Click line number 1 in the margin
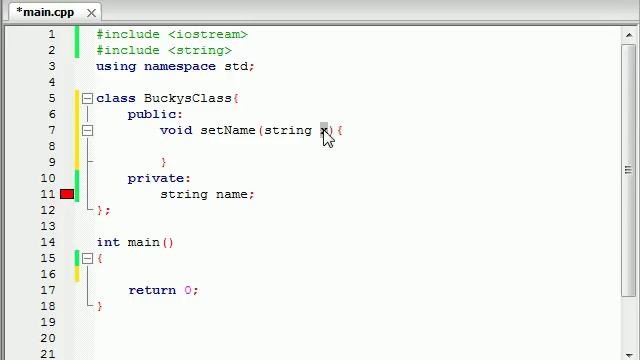 [x=52, y=34]
